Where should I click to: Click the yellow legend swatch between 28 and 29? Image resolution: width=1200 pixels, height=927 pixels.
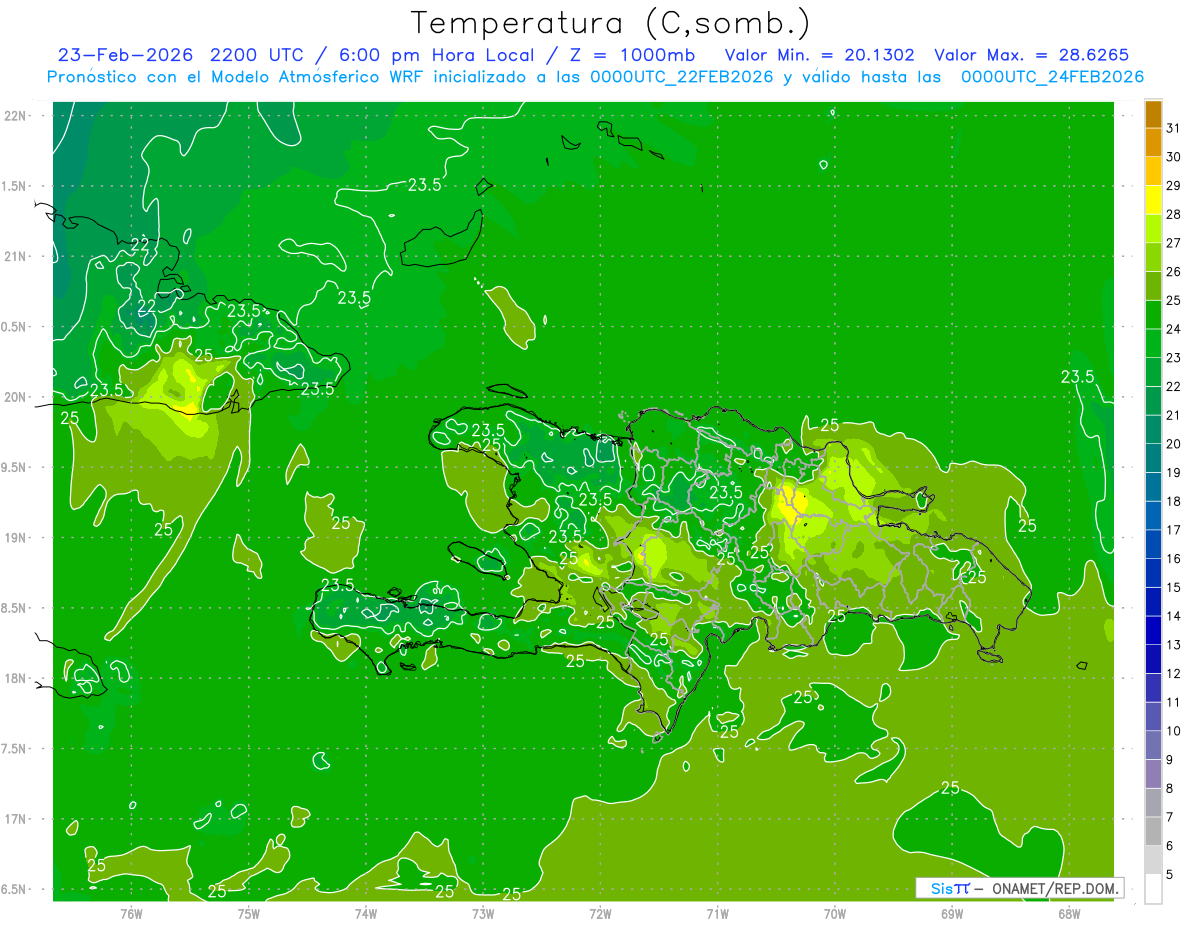tap(1153, 200)
